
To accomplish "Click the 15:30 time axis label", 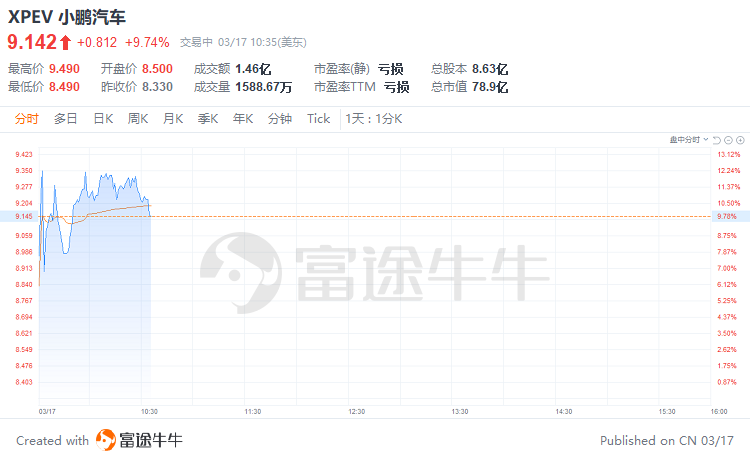I will coord(667,412).
